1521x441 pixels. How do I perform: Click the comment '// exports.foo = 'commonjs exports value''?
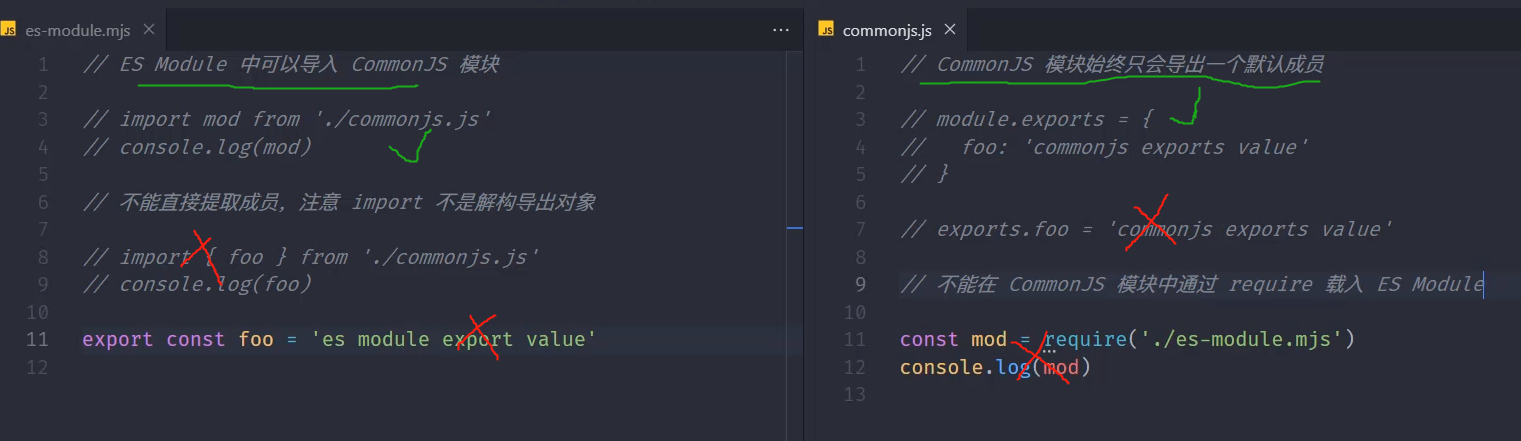click(x=1147, y=229)
